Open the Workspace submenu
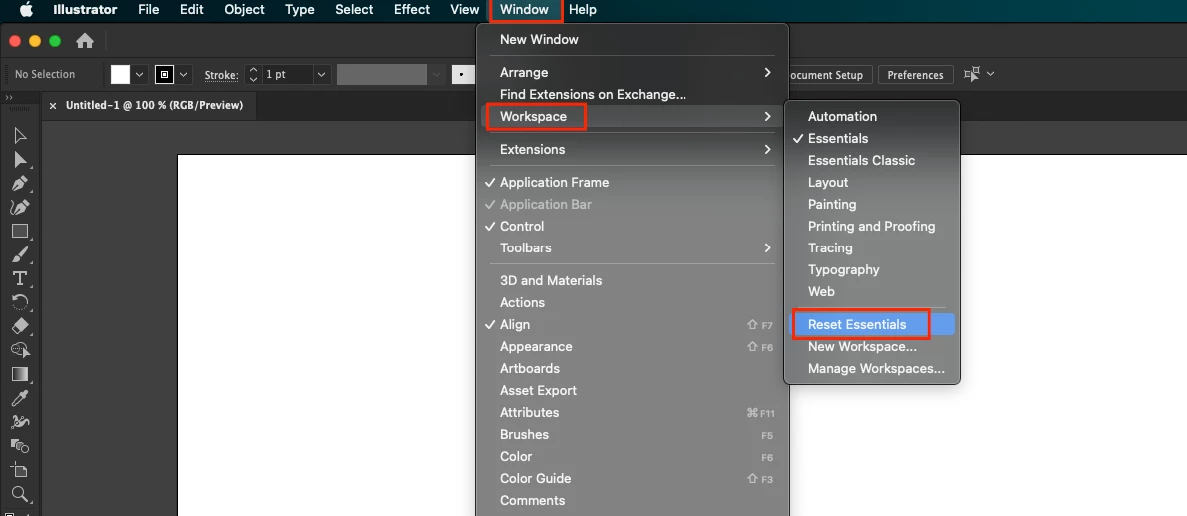Screen dimensions: 1187x516 pos(632,117)
